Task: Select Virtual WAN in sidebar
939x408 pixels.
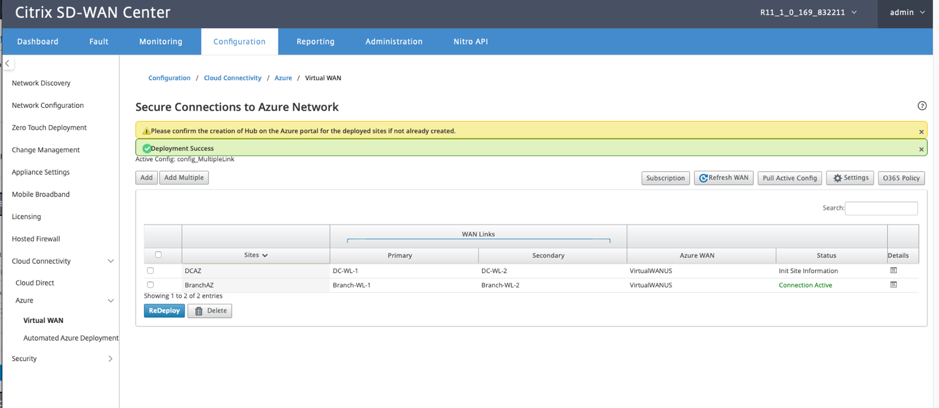Action: 43,321
